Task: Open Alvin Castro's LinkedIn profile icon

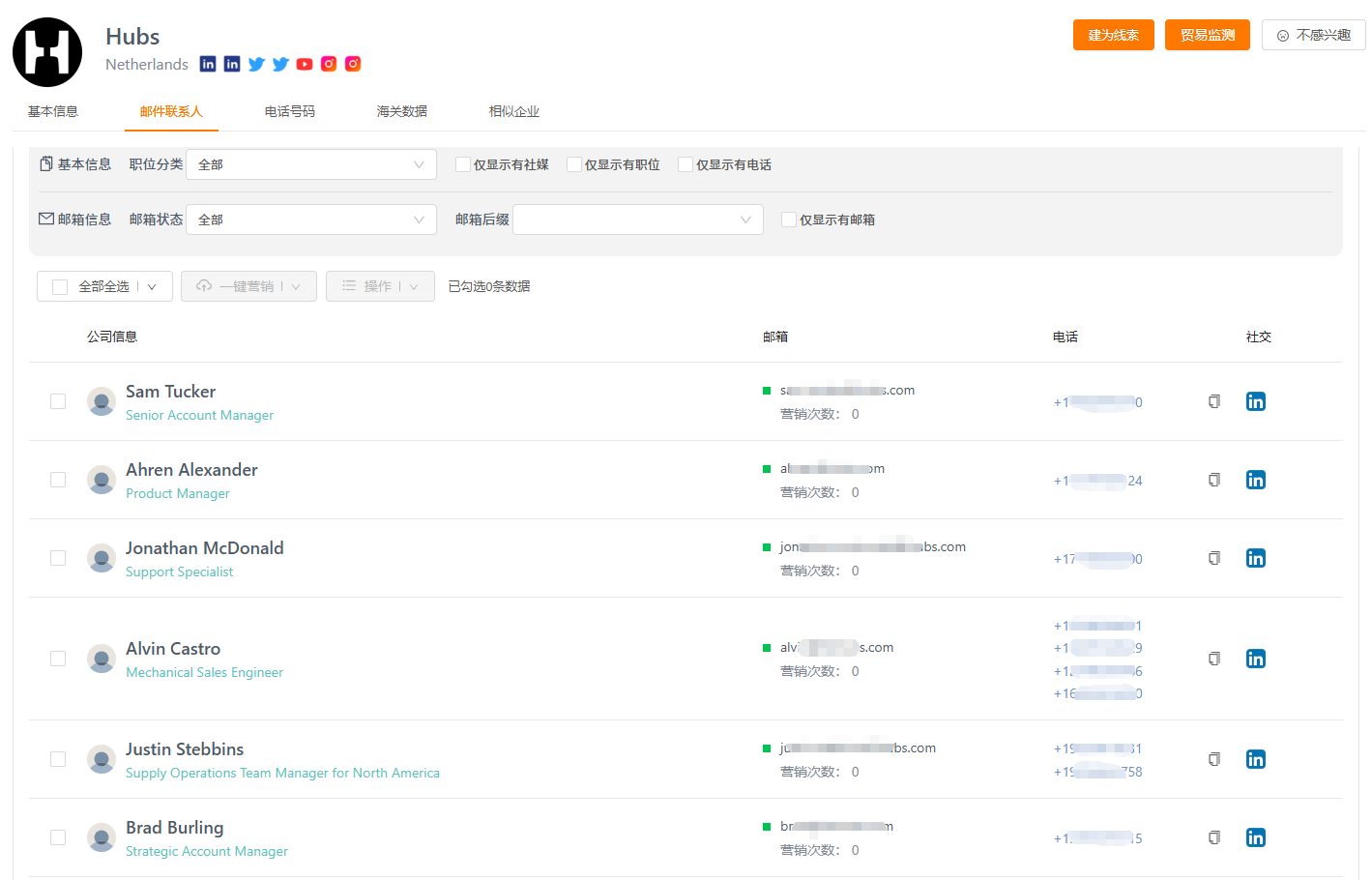Action: tap(1256, 659)
